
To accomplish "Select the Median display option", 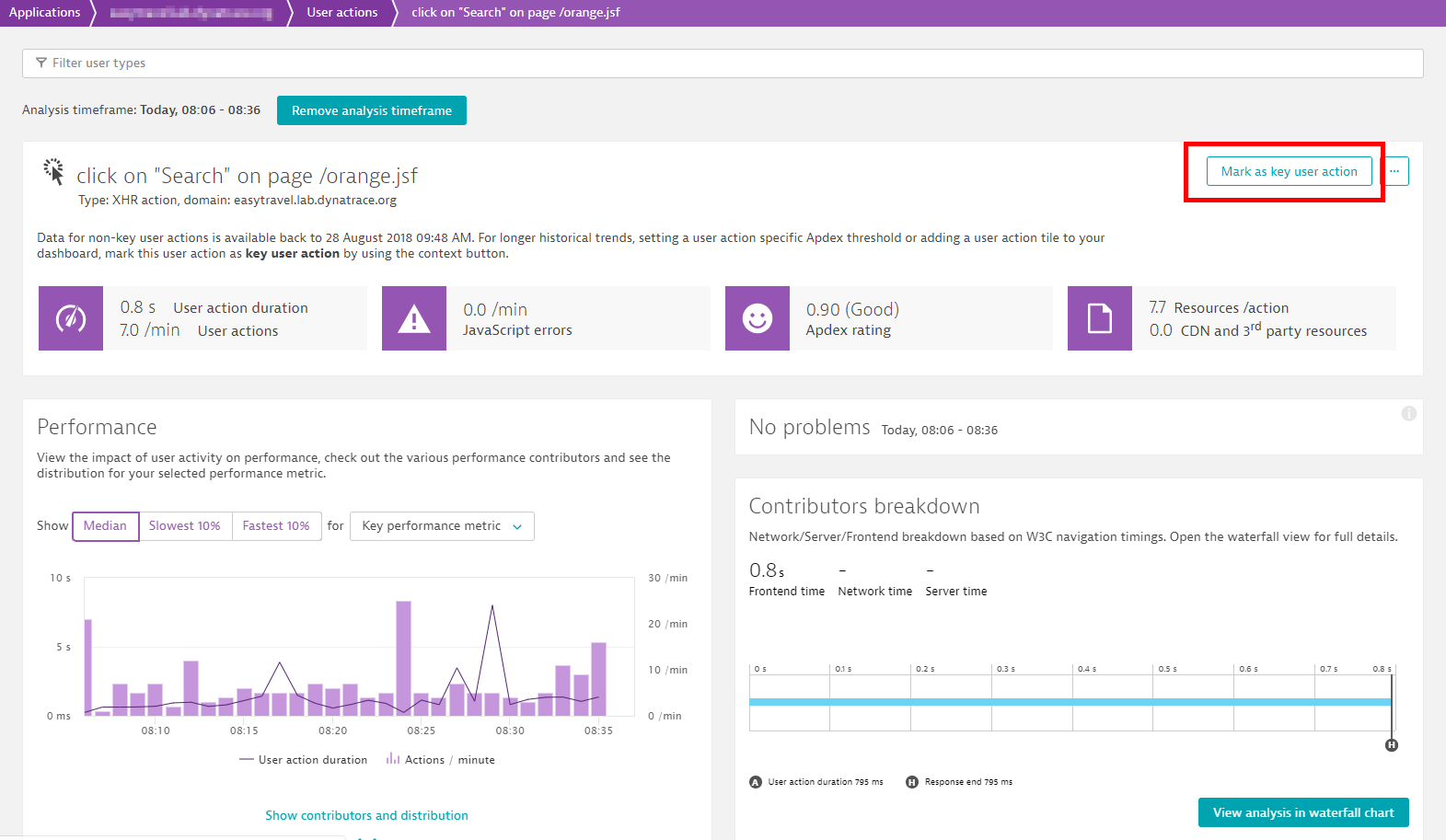I will [106, 526].
